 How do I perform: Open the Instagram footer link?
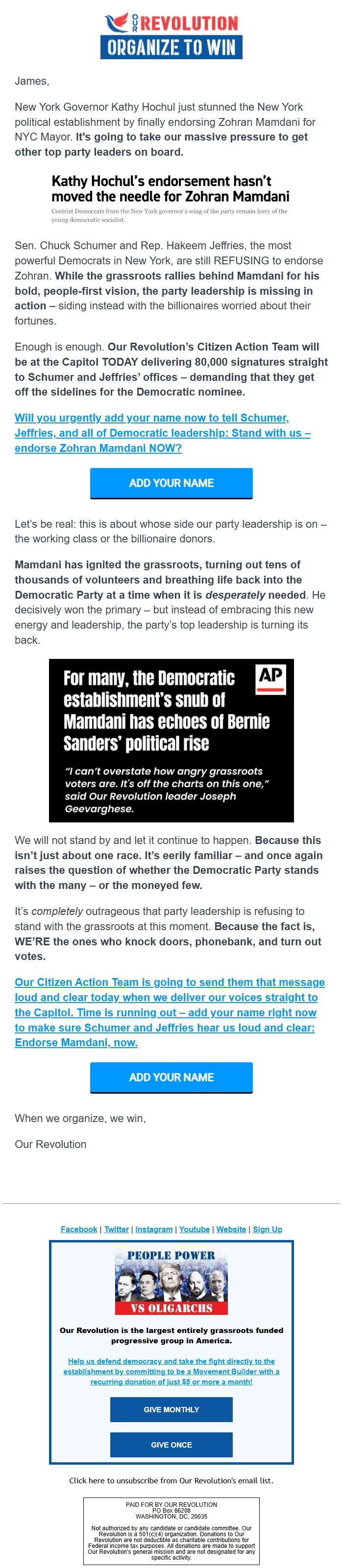[153, 1230]
